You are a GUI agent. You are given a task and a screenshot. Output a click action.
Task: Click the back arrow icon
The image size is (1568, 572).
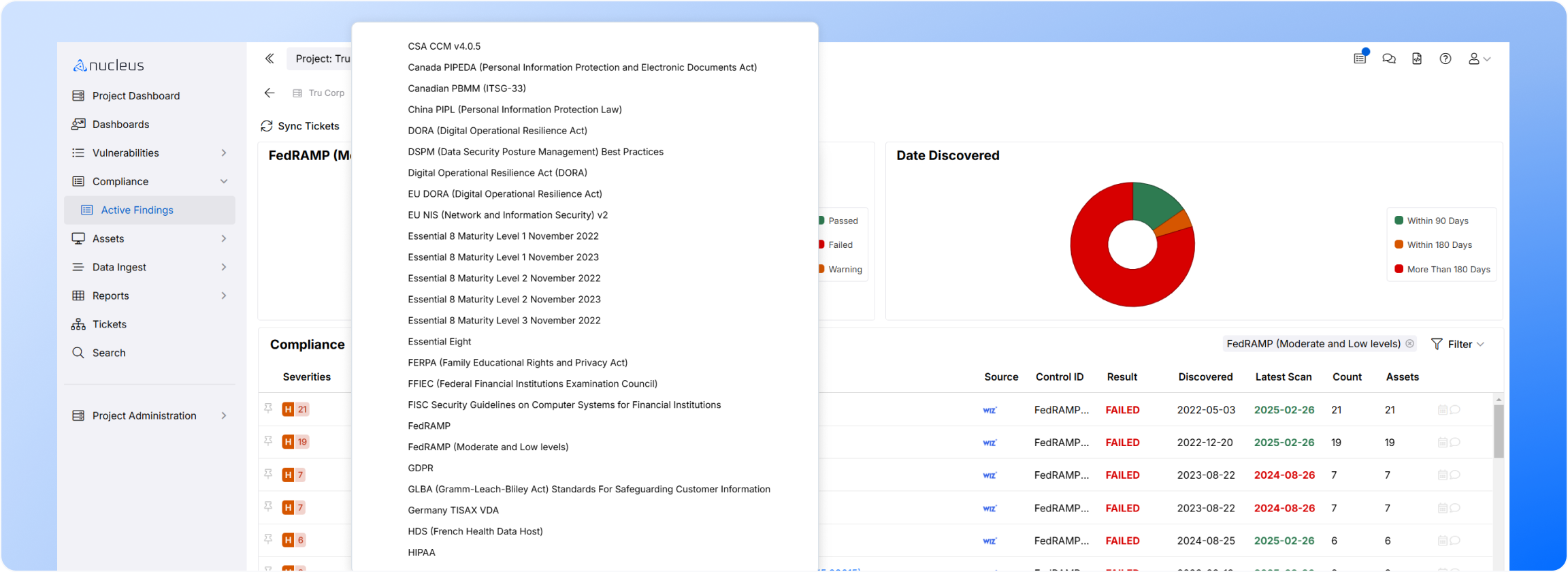point(269,93)
